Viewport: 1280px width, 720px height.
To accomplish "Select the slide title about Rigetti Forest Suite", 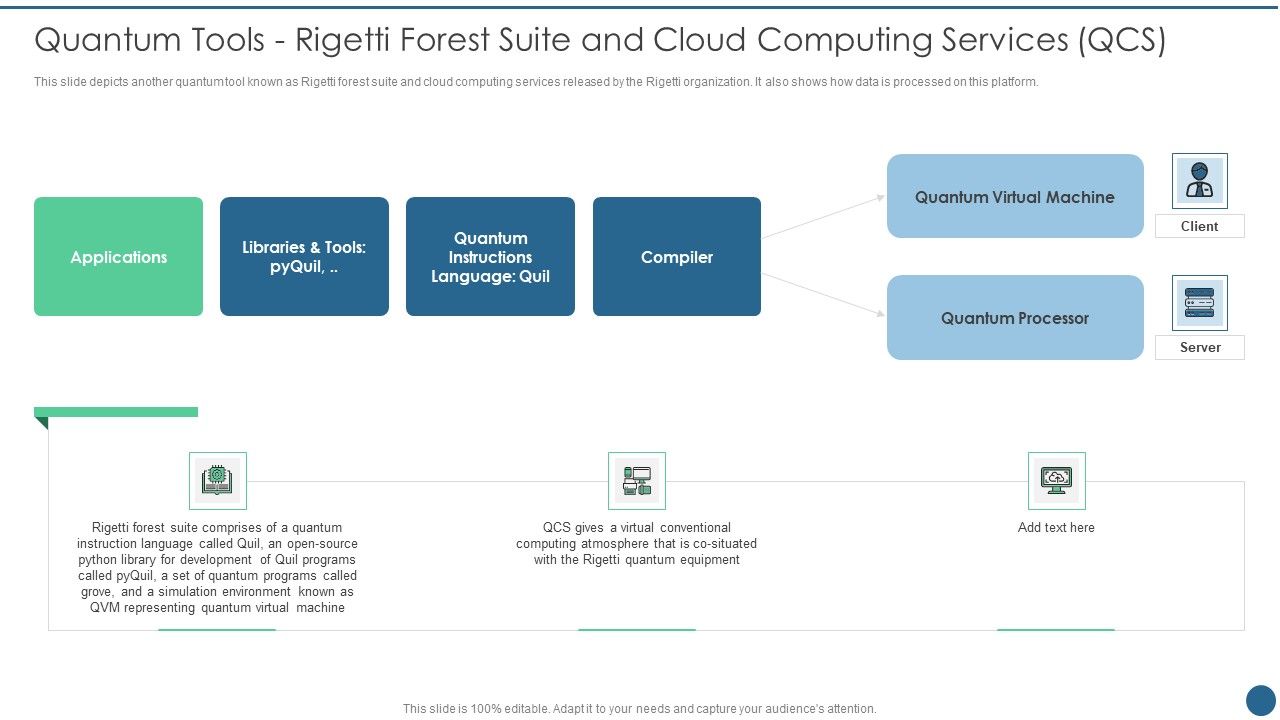I will [x=600, y=40].
